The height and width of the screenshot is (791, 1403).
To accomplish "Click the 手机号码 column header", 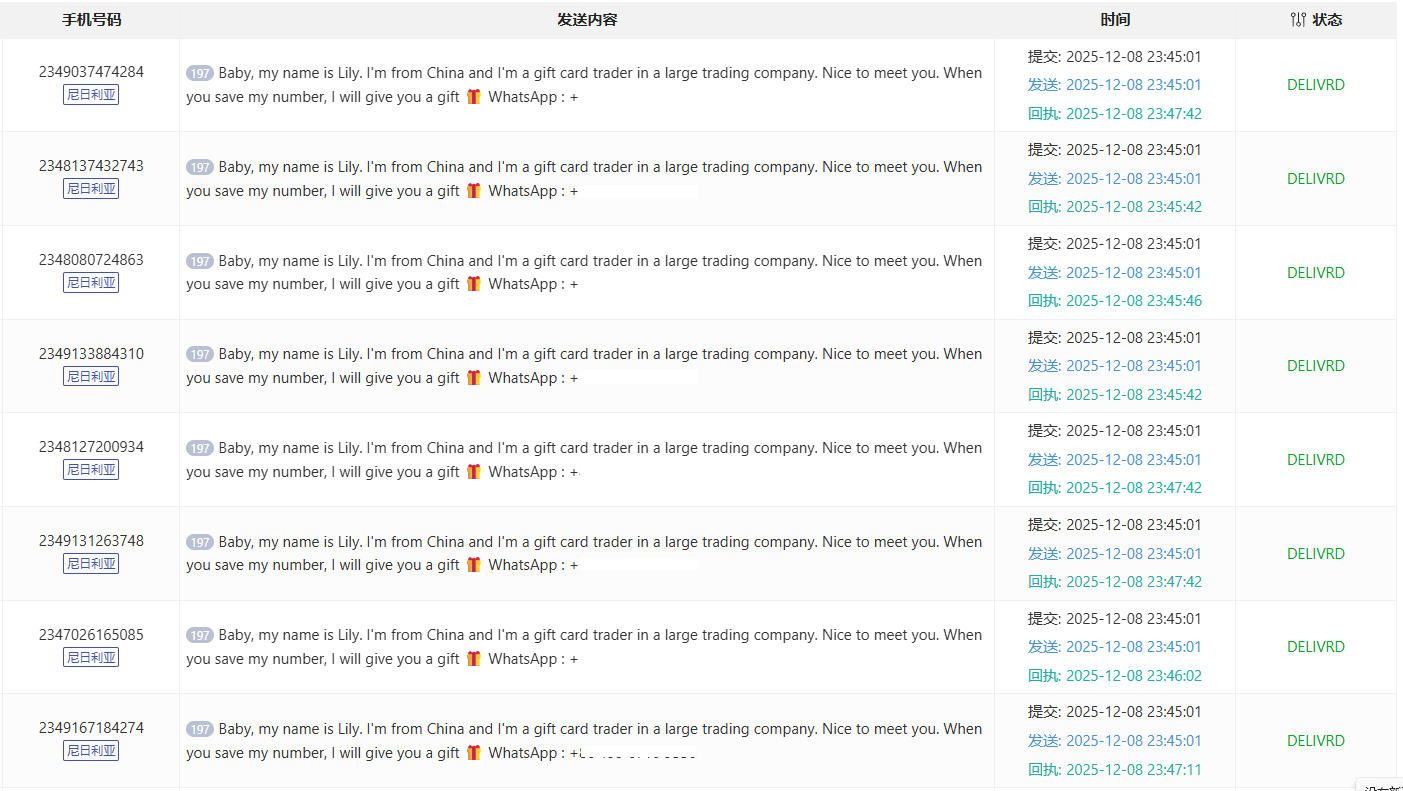I will click(91, 20).
